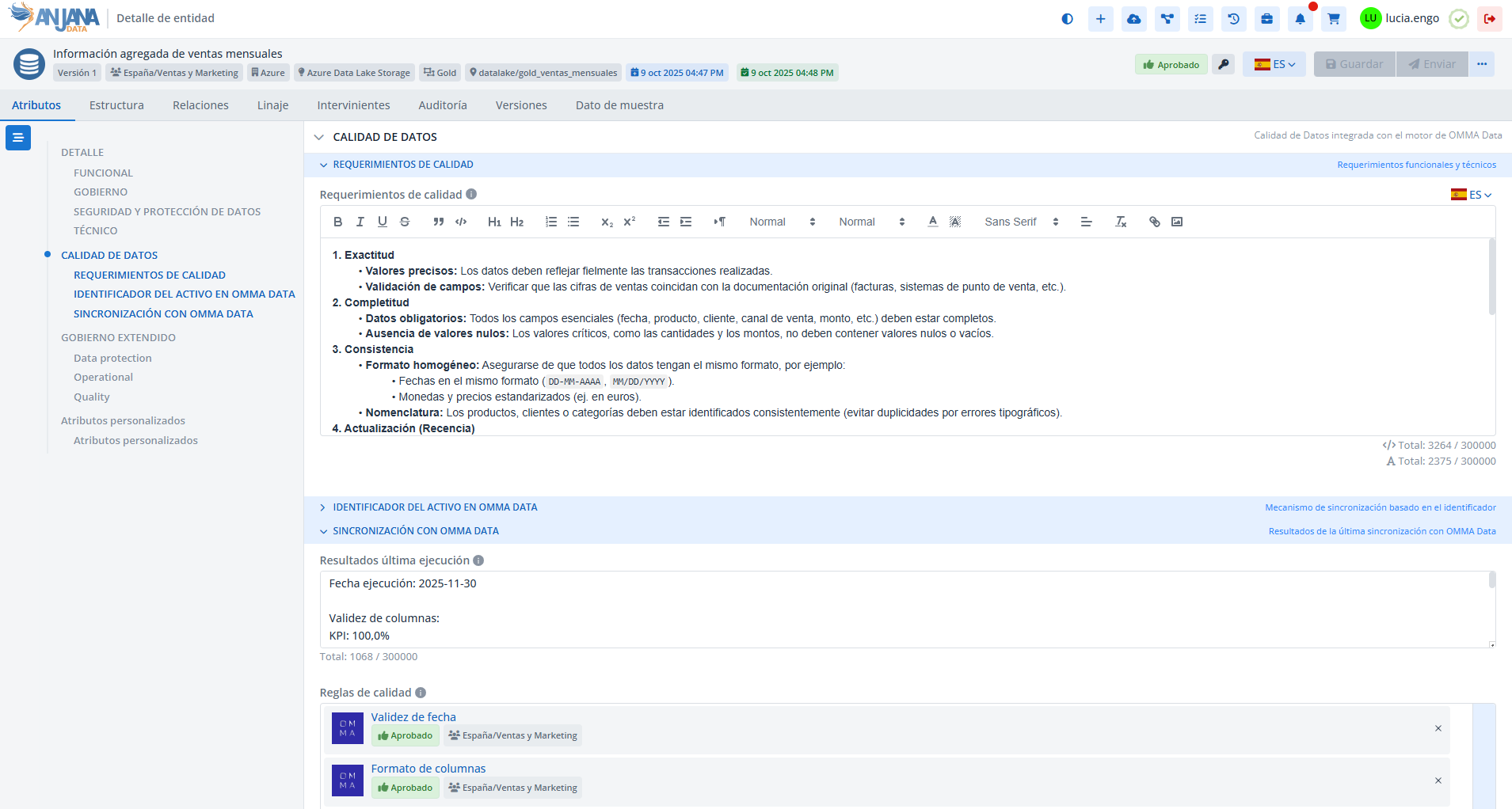Screen dimensions: 1512x809
Task: Open the Sans Serif font dropdown
Action: tap(1020, 222)
